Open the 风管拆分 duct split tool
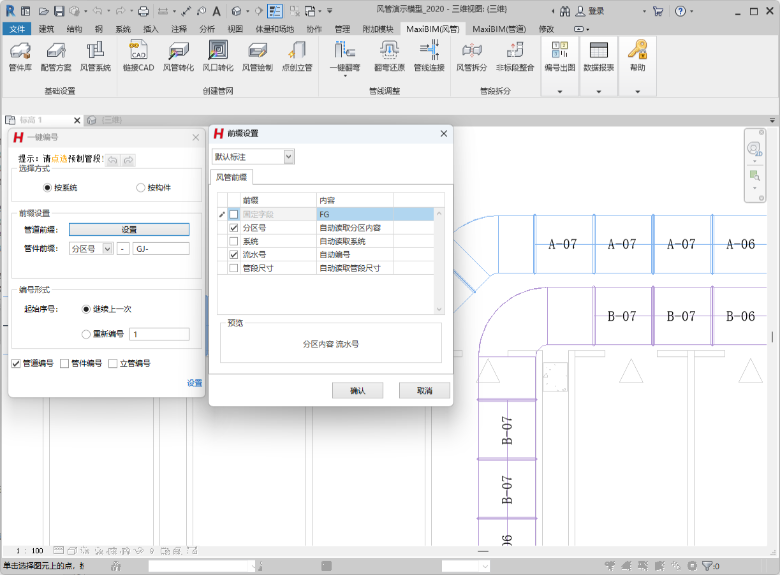 pyautogui.click(x=471, y=54)
